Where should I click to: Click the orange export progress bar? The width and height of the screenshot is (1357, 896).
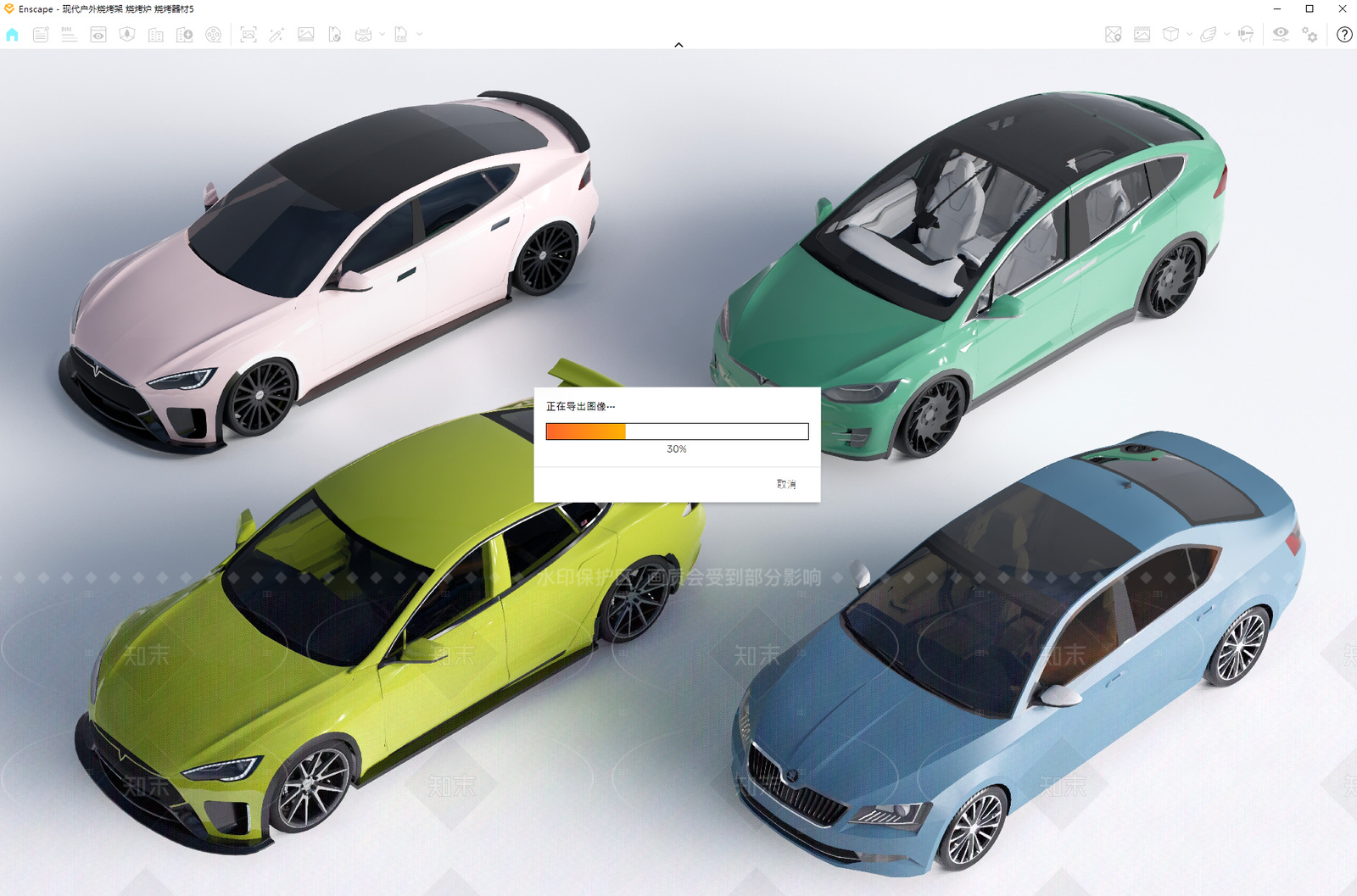point(677,431)
